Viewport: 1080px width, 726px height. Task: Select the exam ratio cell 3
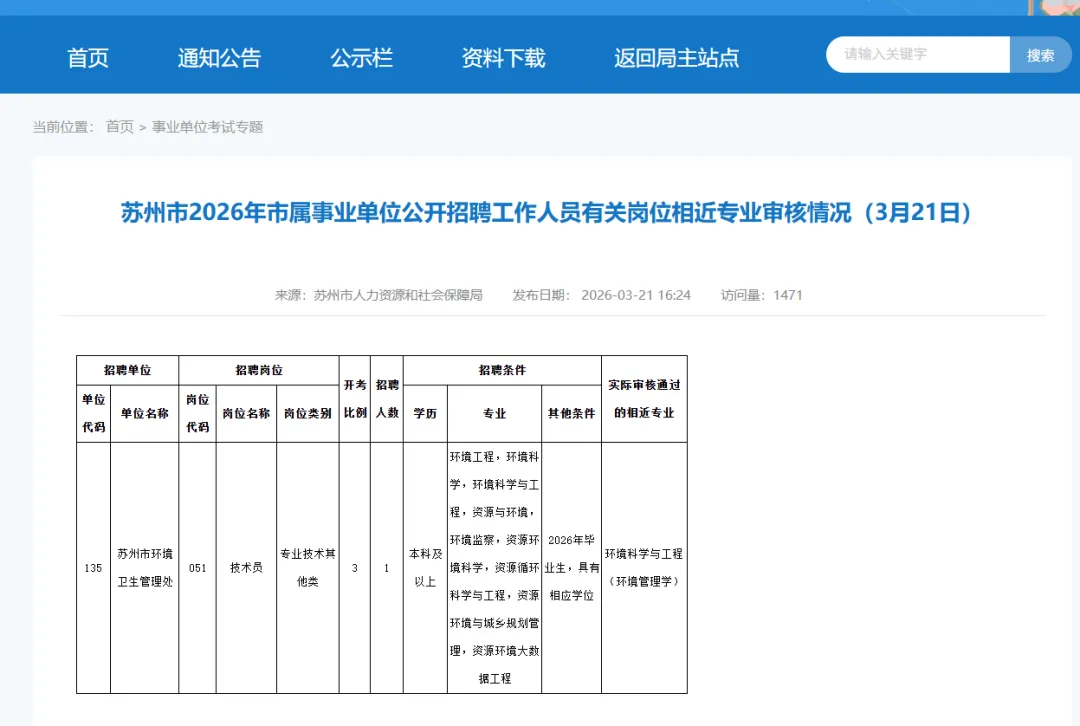pos(355,568)
